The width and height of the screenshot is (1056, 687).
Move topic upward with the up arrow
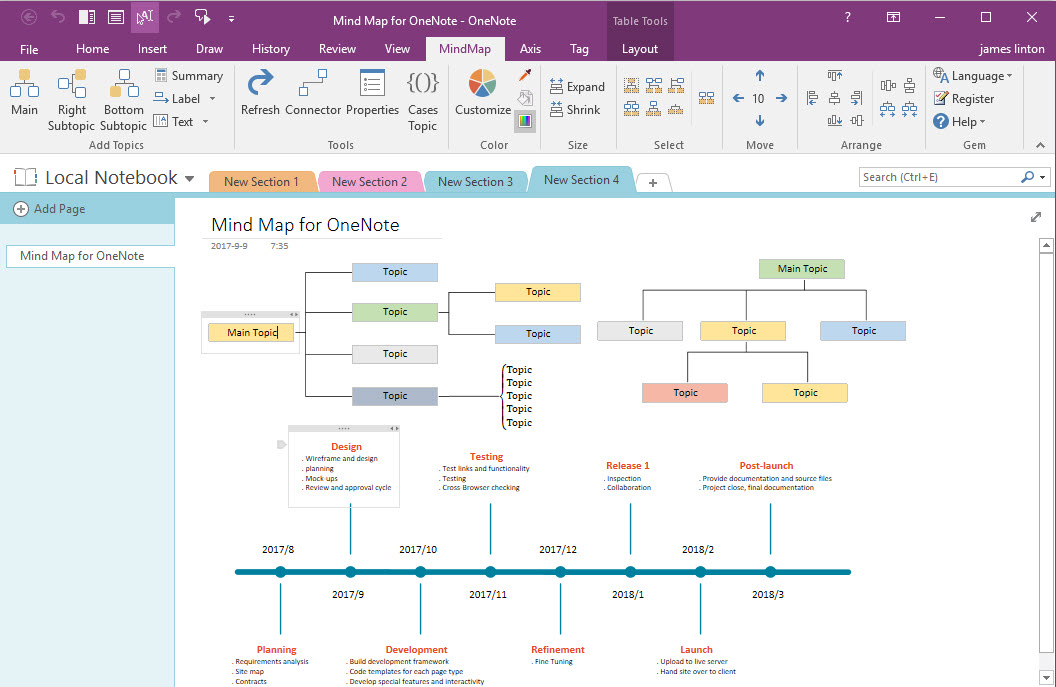759,75
